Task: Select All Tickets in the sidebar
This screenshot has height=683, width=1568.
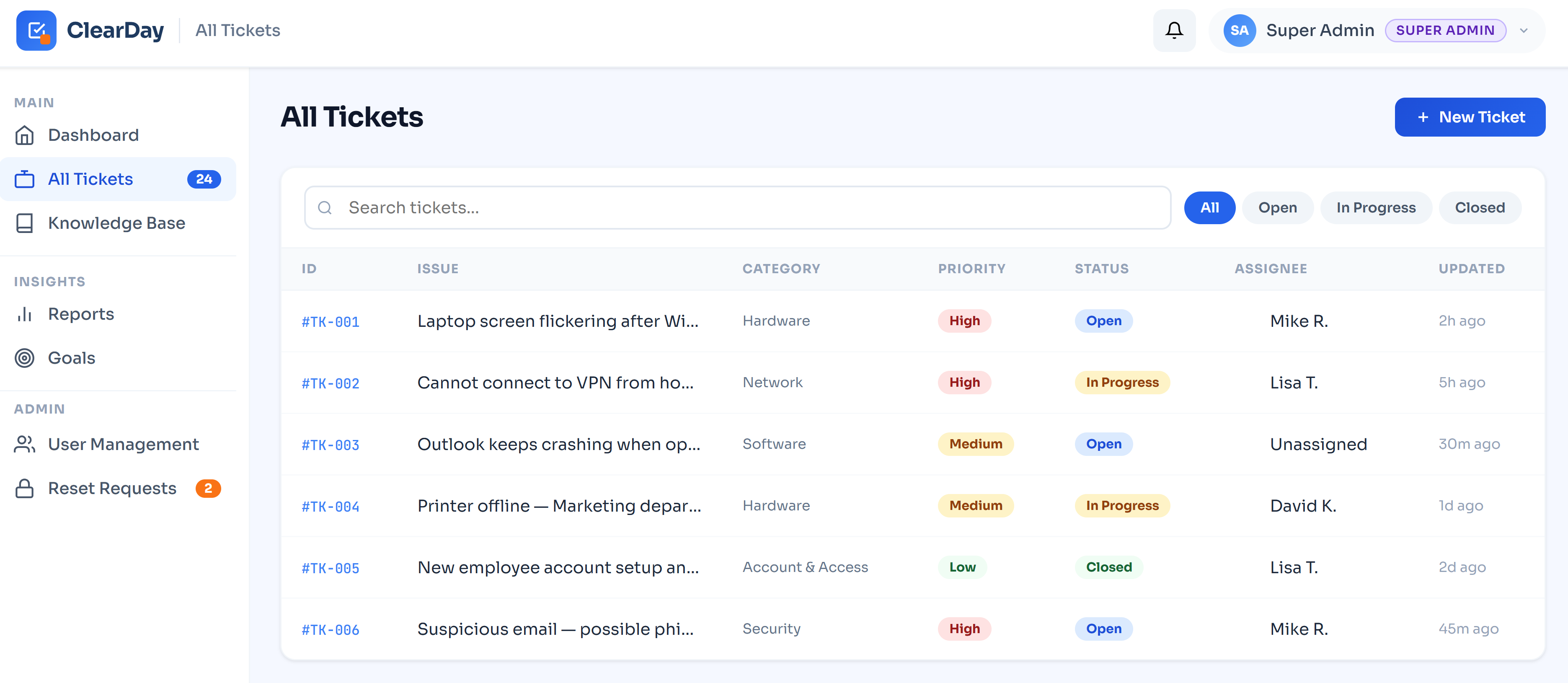Action: coord(118,179)
